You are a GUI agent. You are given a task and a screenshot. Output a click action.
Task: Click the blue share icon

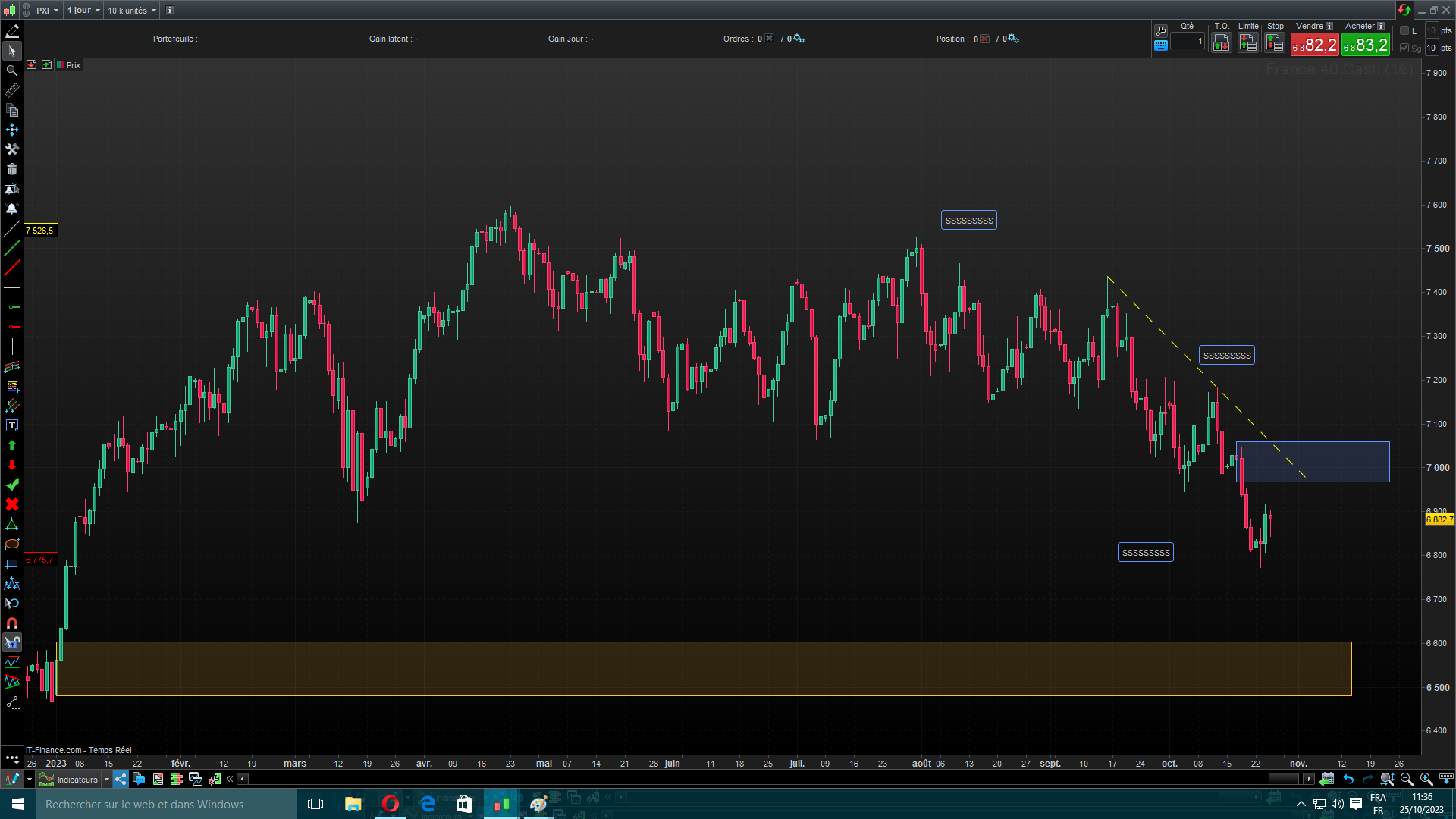point(121,779)
